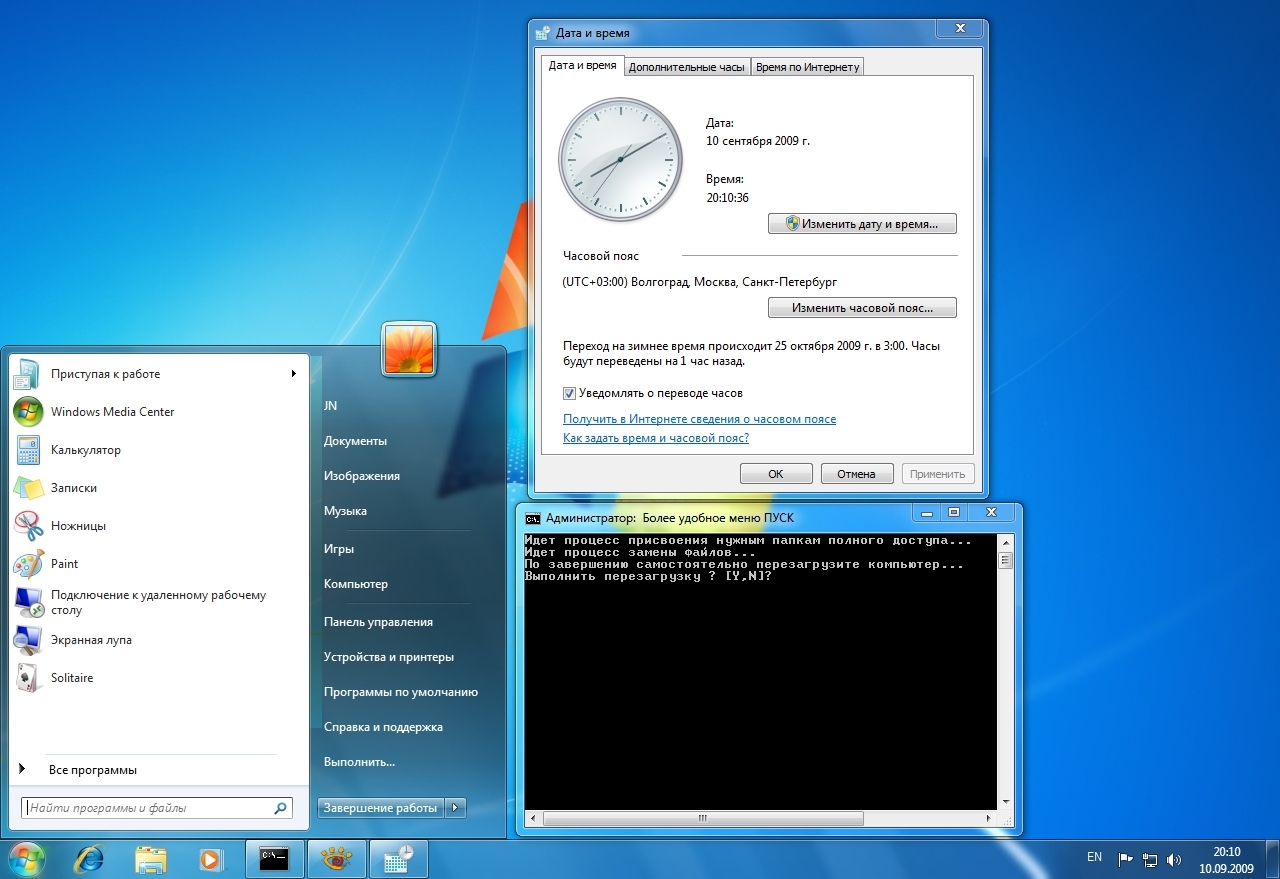This screenshot has width=1280, height=879.
Task: Launch Paint from the Start menu
Action: coord(64,564)
